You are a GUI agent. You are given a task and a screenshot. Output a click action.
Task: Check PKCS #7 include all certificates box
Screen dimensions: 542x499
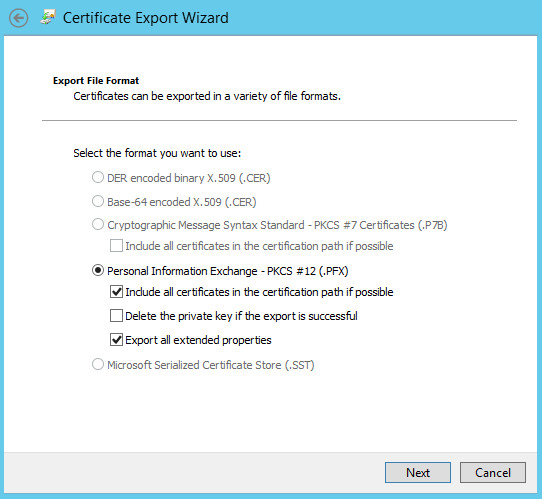(116, 246)
